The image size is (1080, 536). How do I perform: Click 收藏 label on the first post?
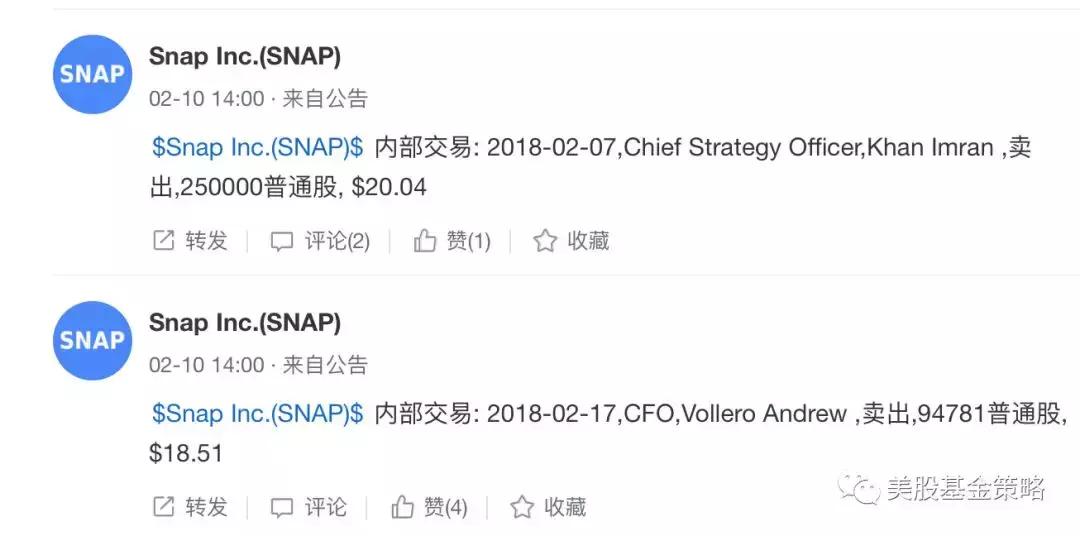(588, 241)
